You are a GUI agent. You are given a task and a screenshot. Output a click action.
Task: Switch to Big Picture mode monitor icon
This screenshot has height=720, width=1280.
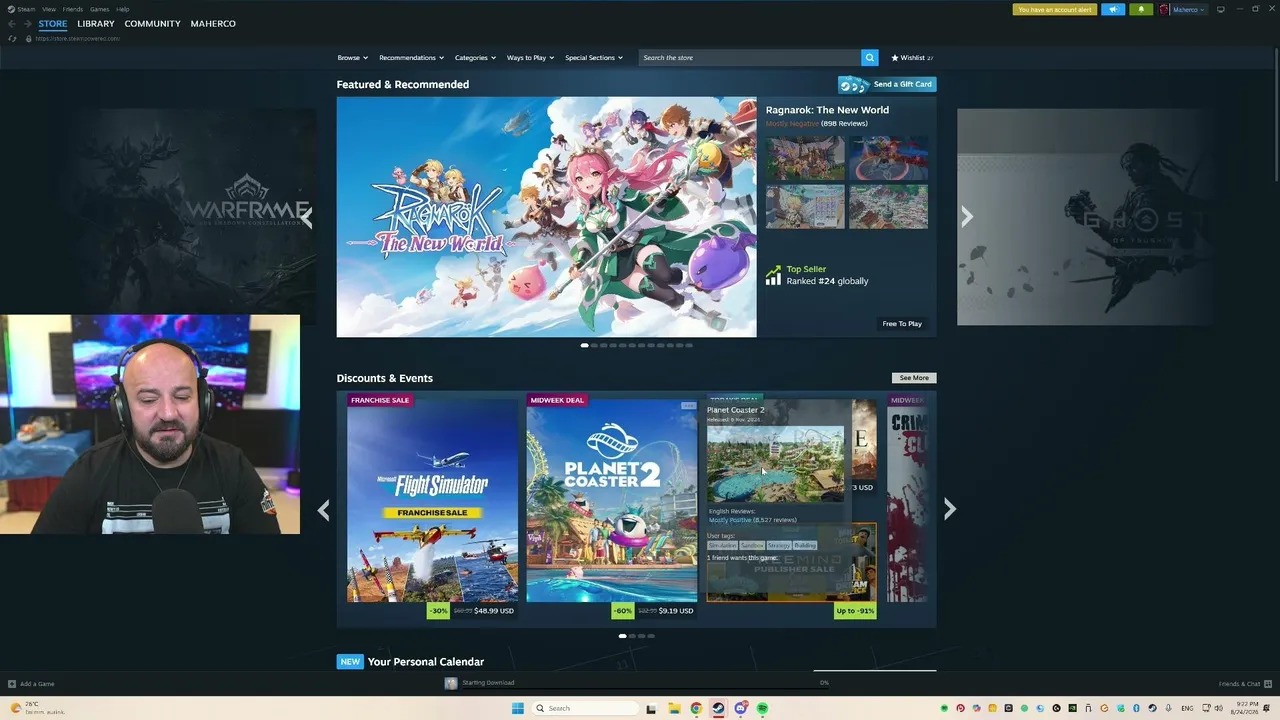(x=1220, y=10)
